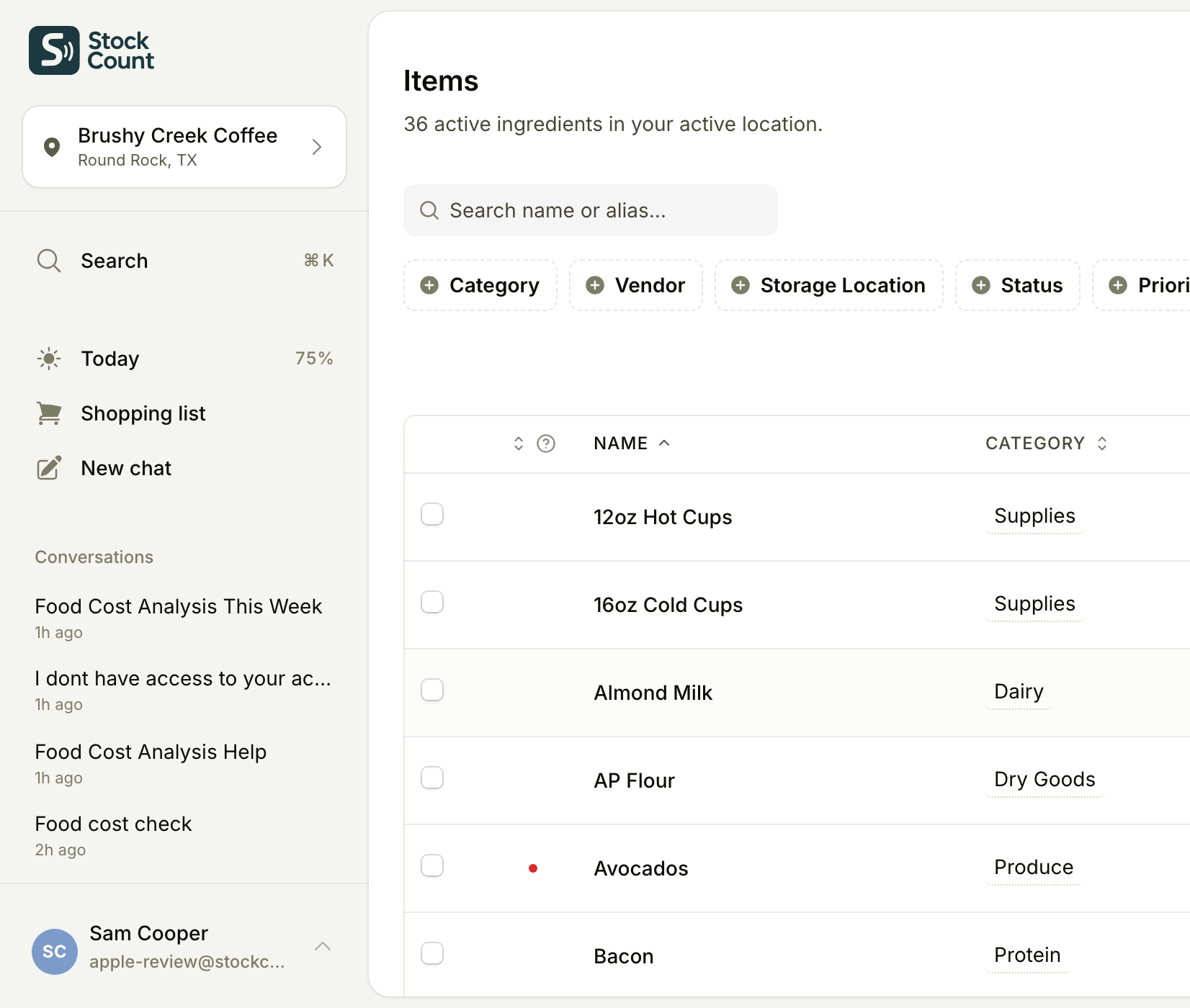Select the 16oz Cold Cups checkbox
Viewport: 1190px width, 1008px height.
432,602
